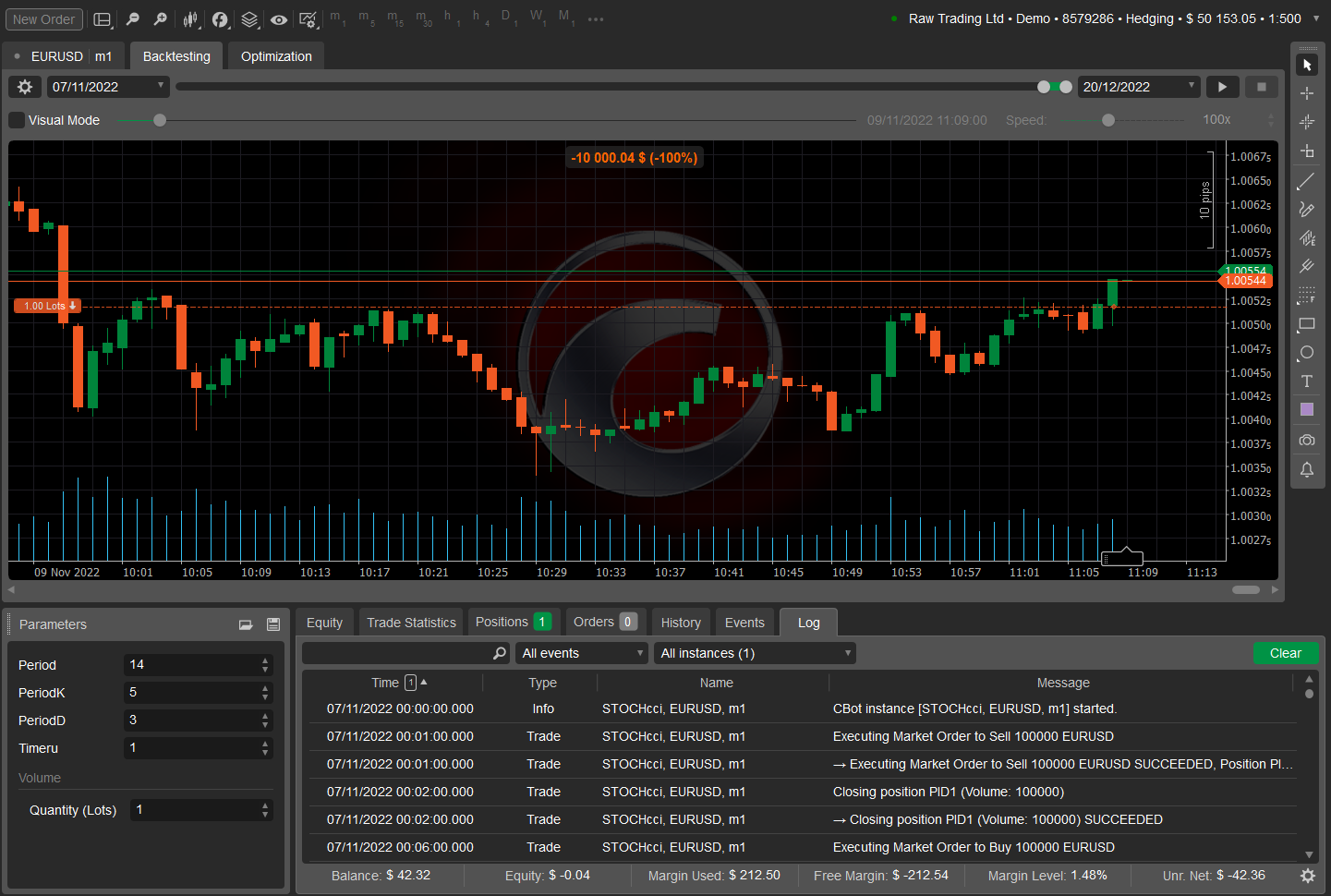Select the m1 timeframe button
1331x896 pixels.
(x=338, y=18)
